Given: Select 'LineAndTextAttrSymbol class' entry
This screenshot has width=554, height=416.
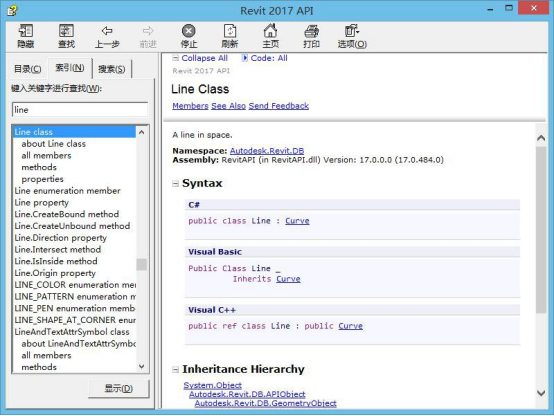Looking at the screenshot, I should click(72, 332).
